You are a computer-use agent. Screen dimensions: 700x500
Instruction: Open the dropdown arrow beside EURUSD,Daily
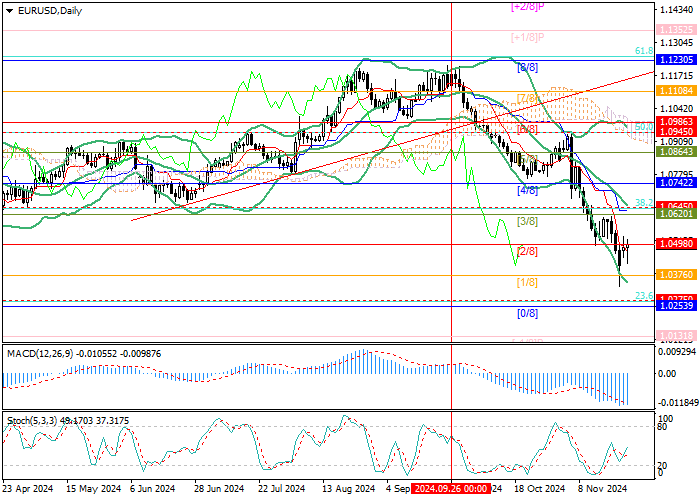coord(10,11)
